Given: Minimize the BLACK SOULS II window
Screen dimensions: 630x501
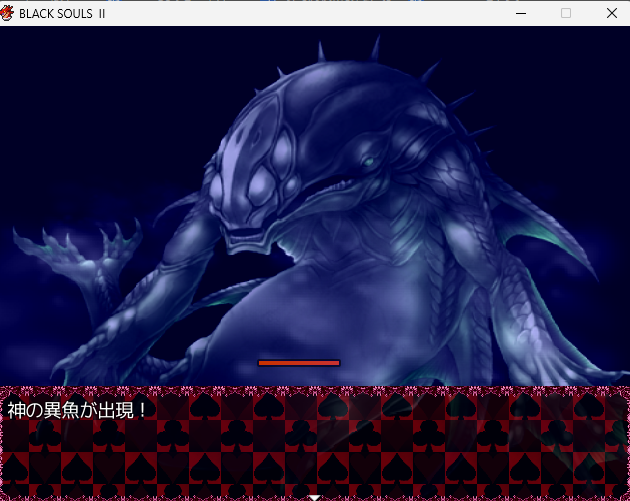Looking at the screenshot, I should click(521, 13).
